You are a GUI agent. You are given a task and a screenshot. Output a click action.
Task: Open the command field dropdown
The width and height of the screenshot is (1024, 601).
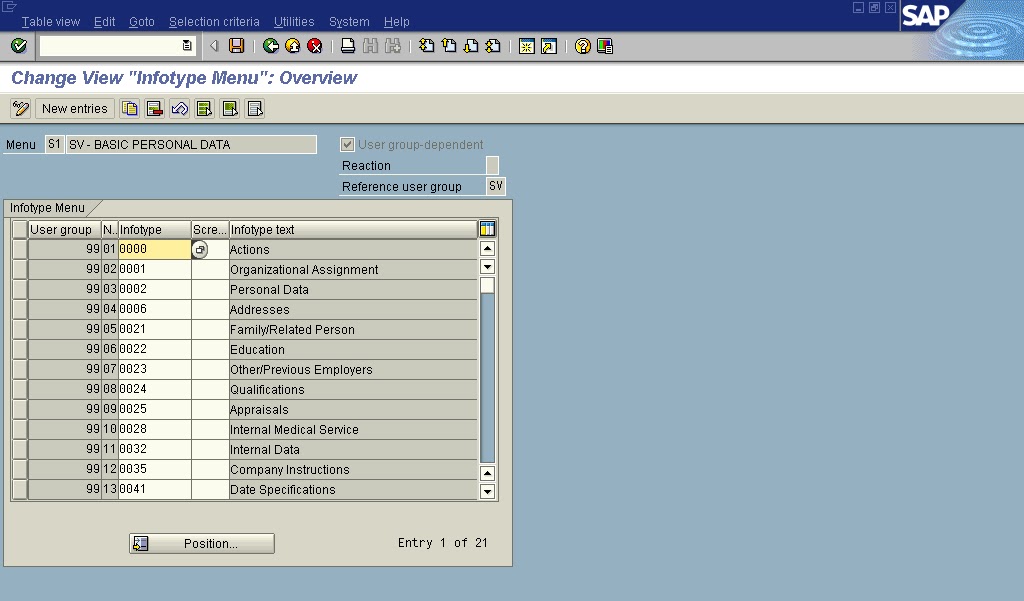point(186,45)
